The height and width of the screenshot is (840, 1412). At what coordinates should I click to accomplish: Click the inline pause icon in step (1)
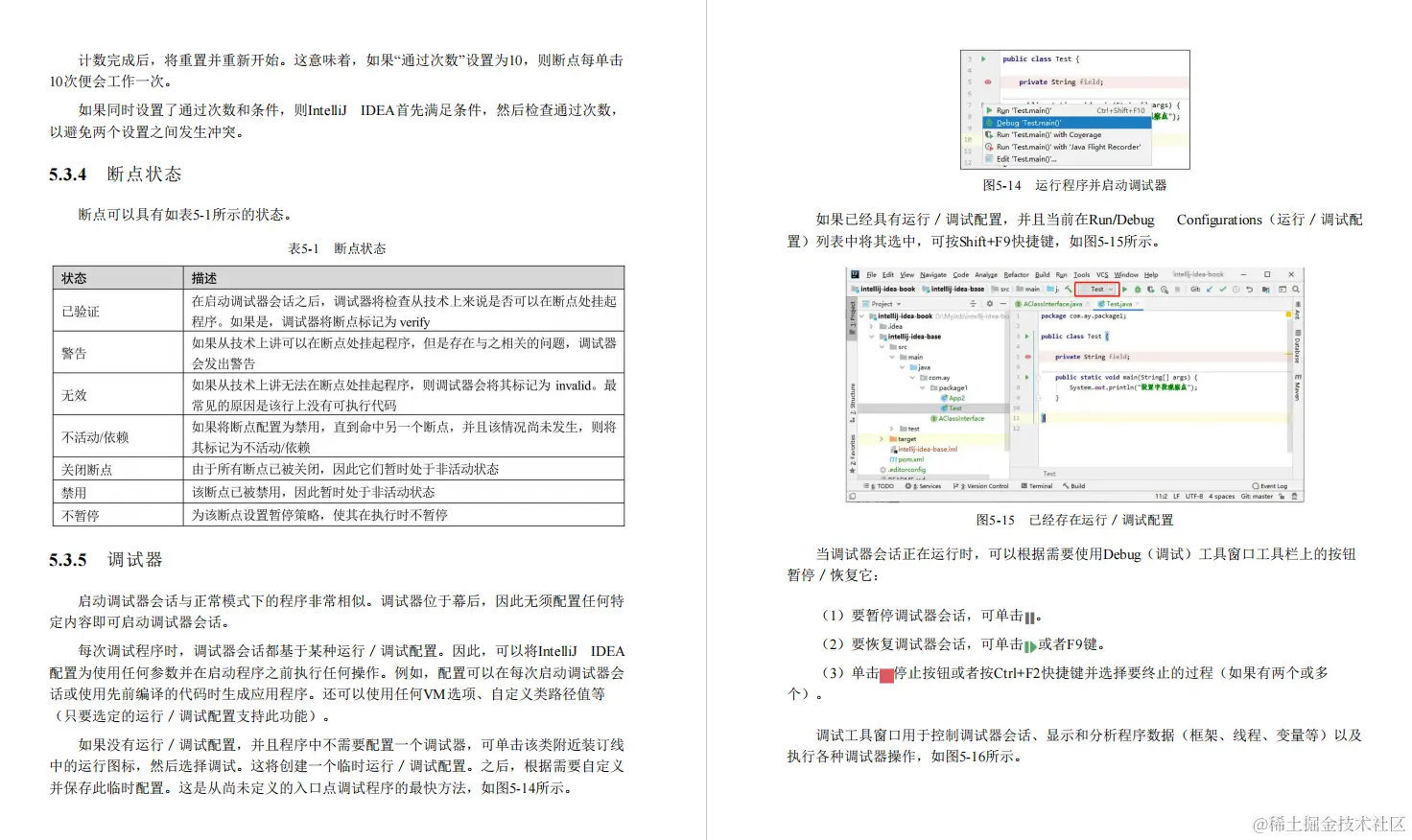coord(1030,618)
